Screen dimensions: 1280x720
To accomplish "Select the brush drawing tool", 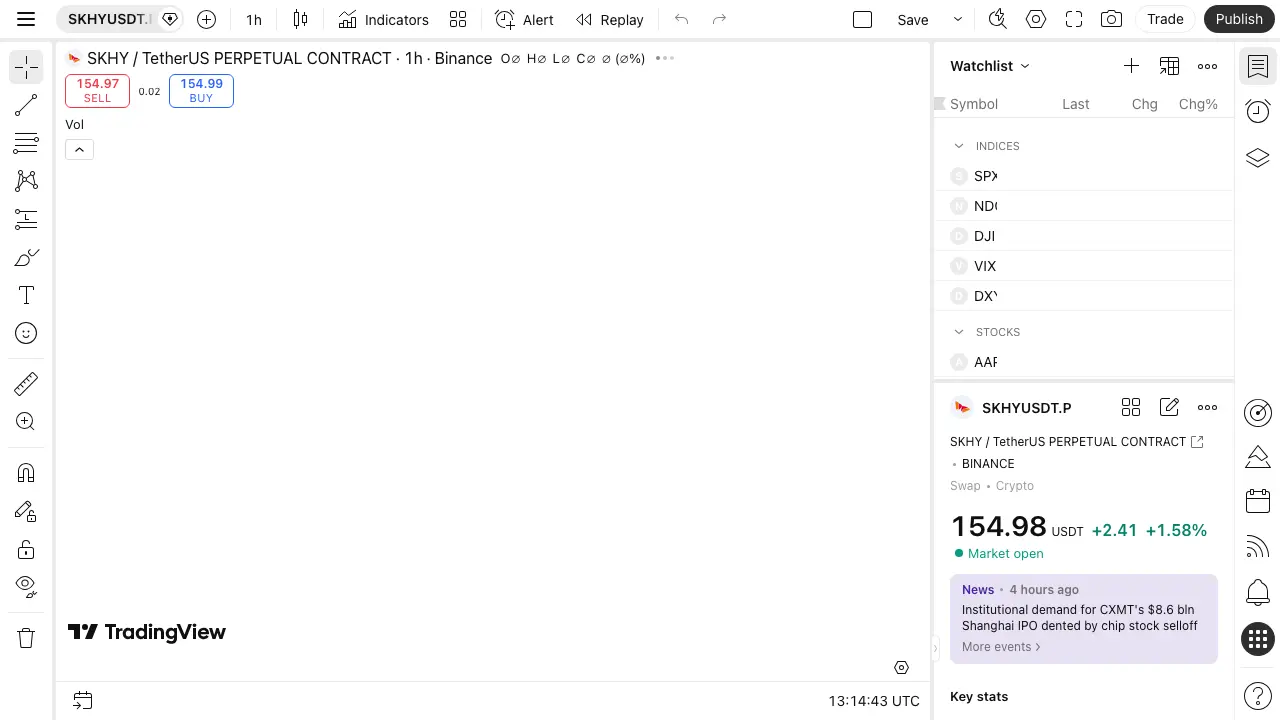I will tap(26, 257).
